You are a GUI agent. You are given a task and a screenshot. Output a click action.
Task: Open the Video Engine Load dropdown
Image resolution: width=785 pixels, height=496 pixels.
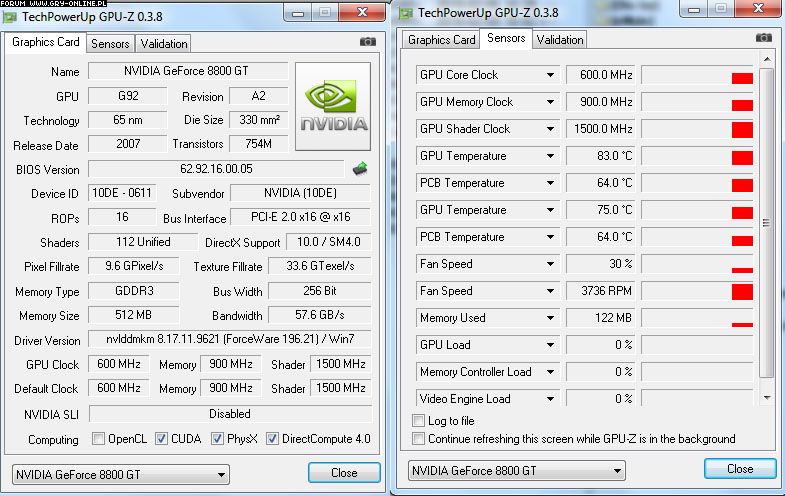click(x=550, y=399)
